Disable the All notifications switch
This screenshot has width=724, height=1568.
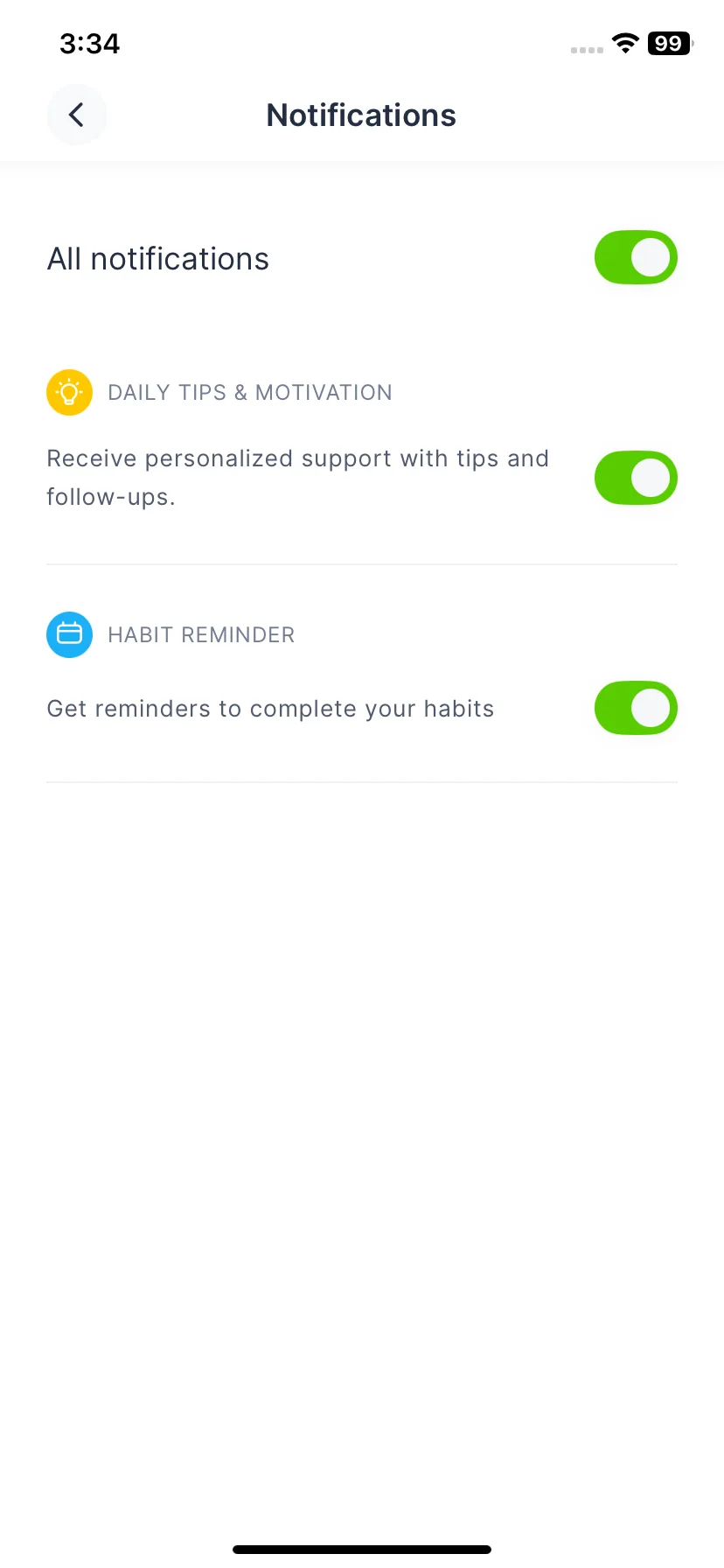point(636,258)
